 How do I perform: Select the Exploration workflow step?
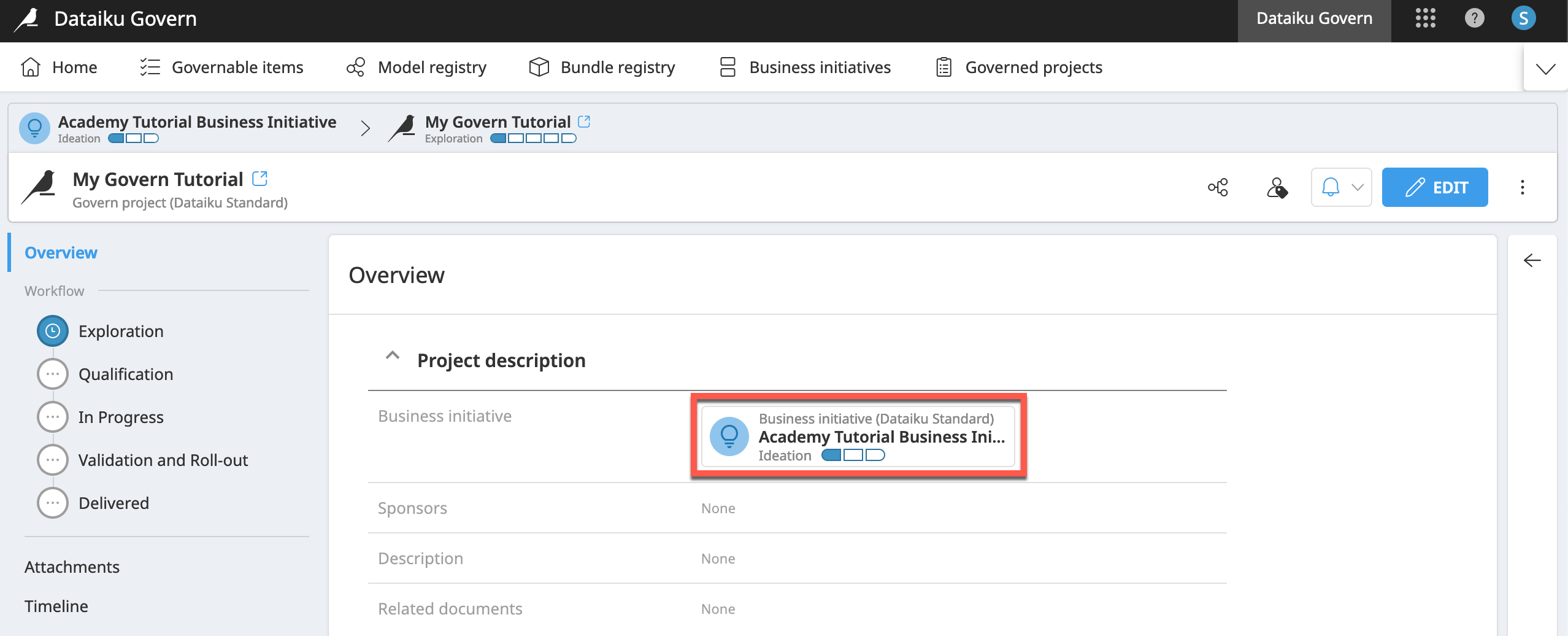[121, 331]
